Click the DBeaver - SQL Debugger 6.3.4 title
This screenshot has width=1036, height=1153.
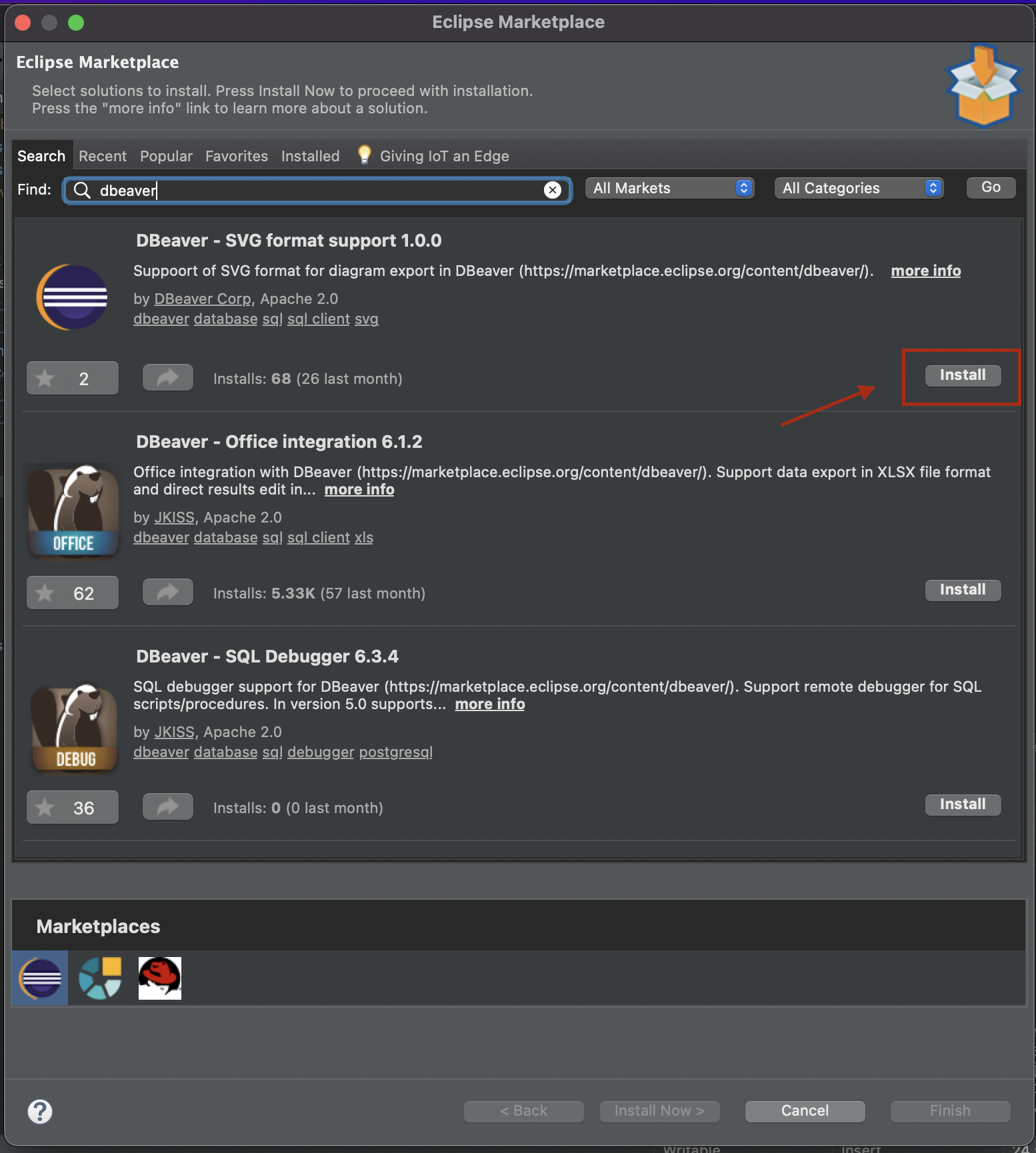coord(267,656)
